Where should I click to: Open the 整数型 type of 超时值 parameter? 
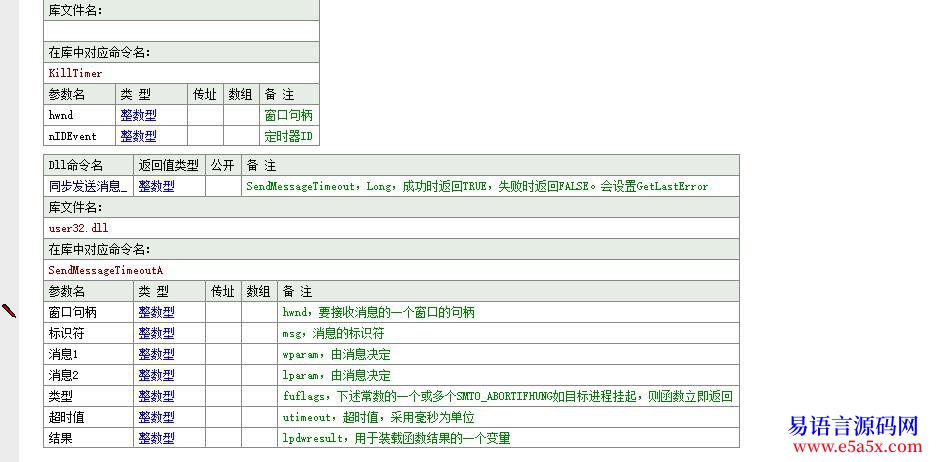(156, 417)
